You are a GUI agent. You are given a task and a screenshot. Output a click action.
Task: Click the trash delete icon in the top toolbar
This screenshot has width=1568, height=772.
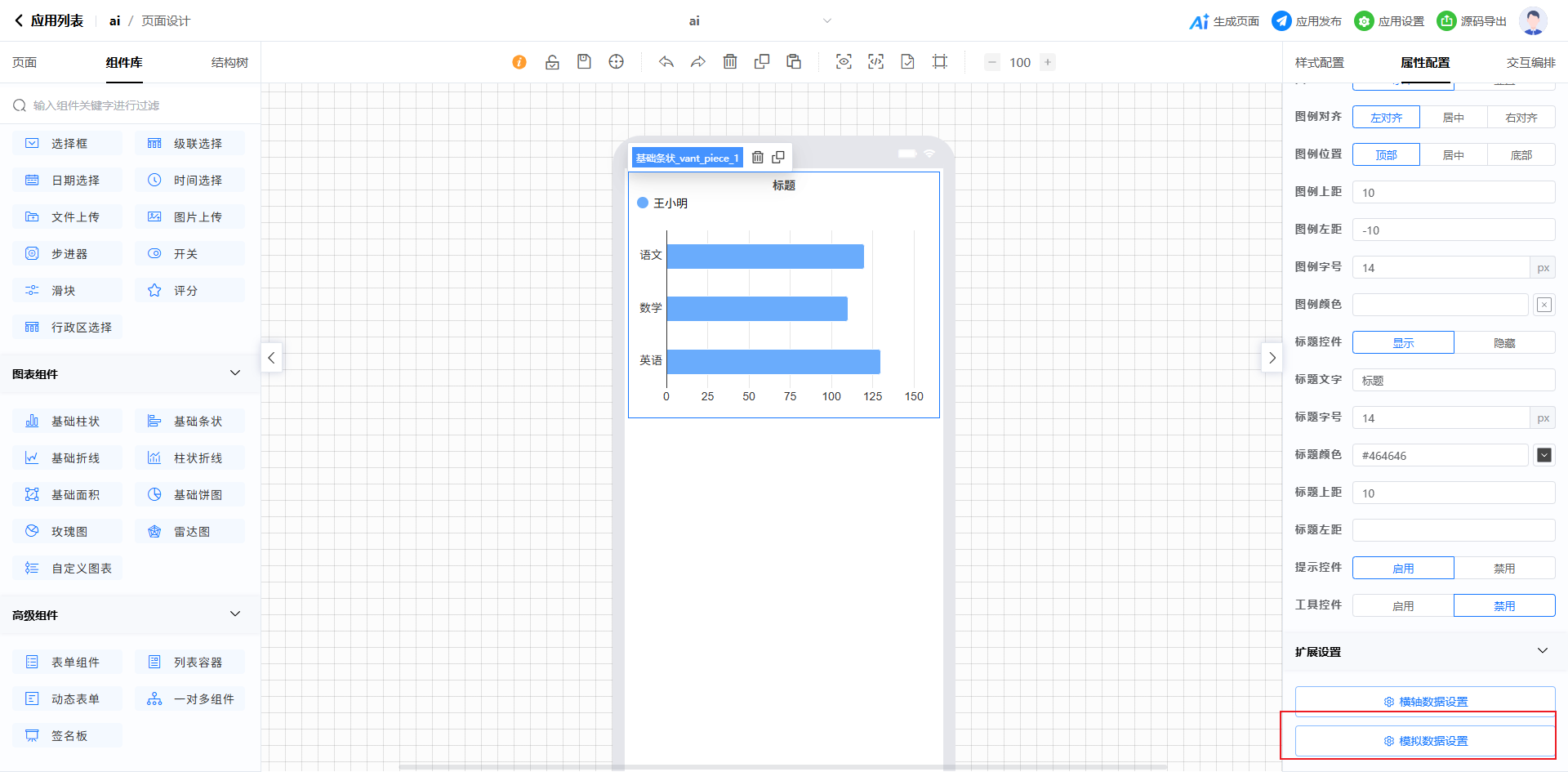tap(730, 62)
